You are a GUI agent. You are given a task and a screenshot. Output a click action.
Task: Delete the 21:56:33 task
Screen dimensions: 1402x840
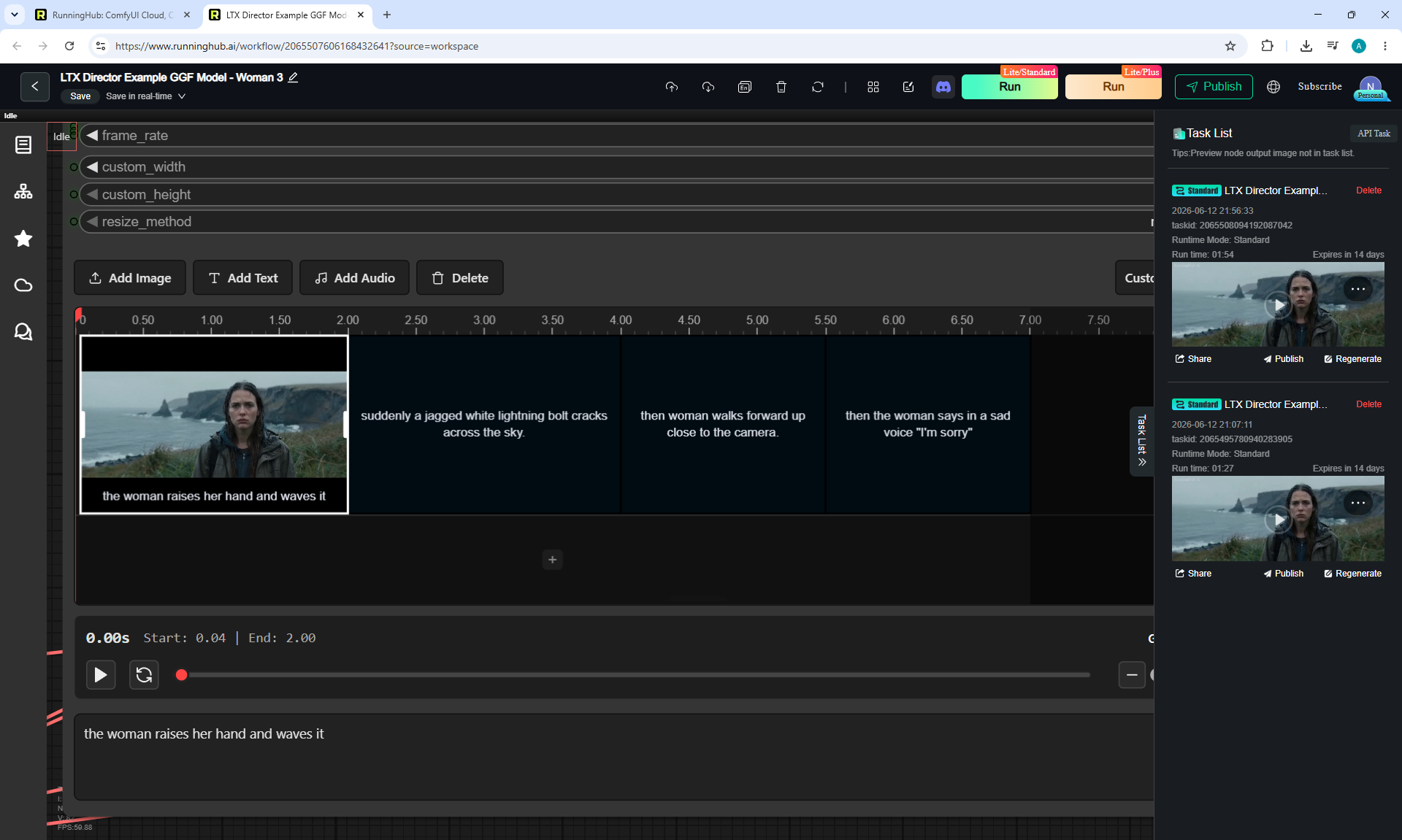(x=1368, y=190)
